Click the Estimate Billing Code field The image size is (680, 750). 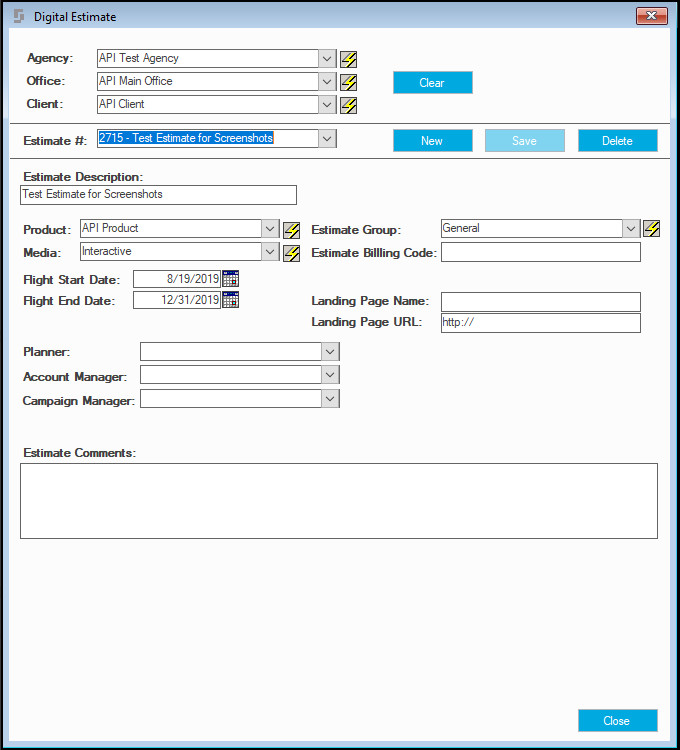(541, 252)
